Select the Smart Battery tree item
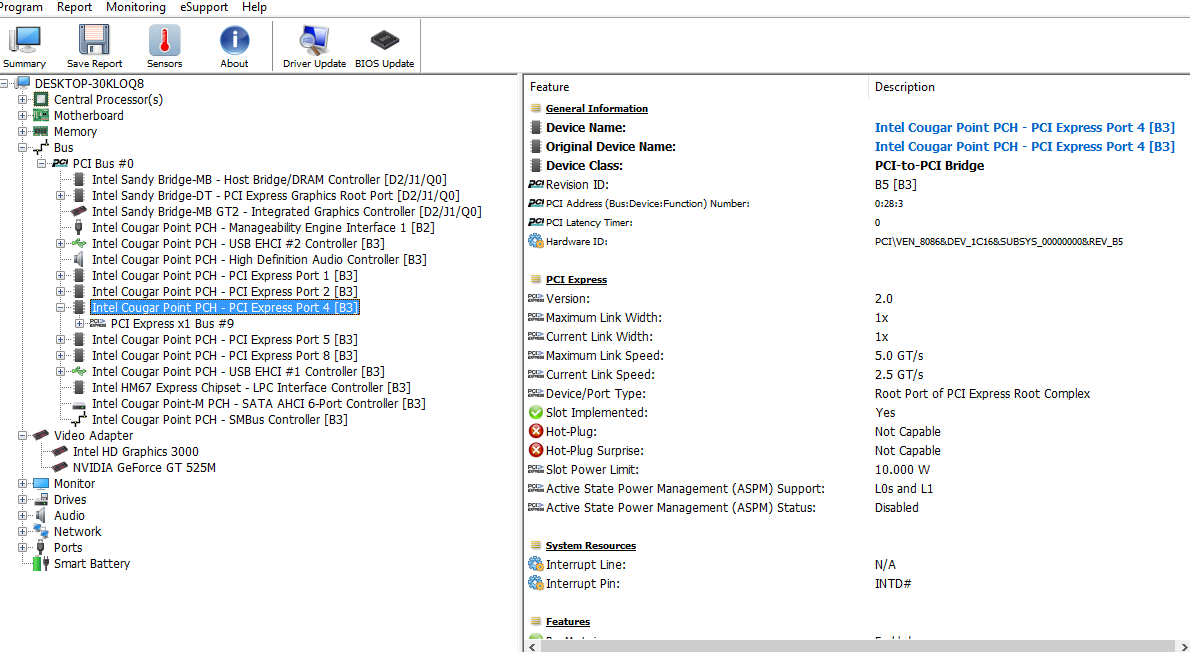This screenshot has height=652, width=1190. [x=92, y=563]
